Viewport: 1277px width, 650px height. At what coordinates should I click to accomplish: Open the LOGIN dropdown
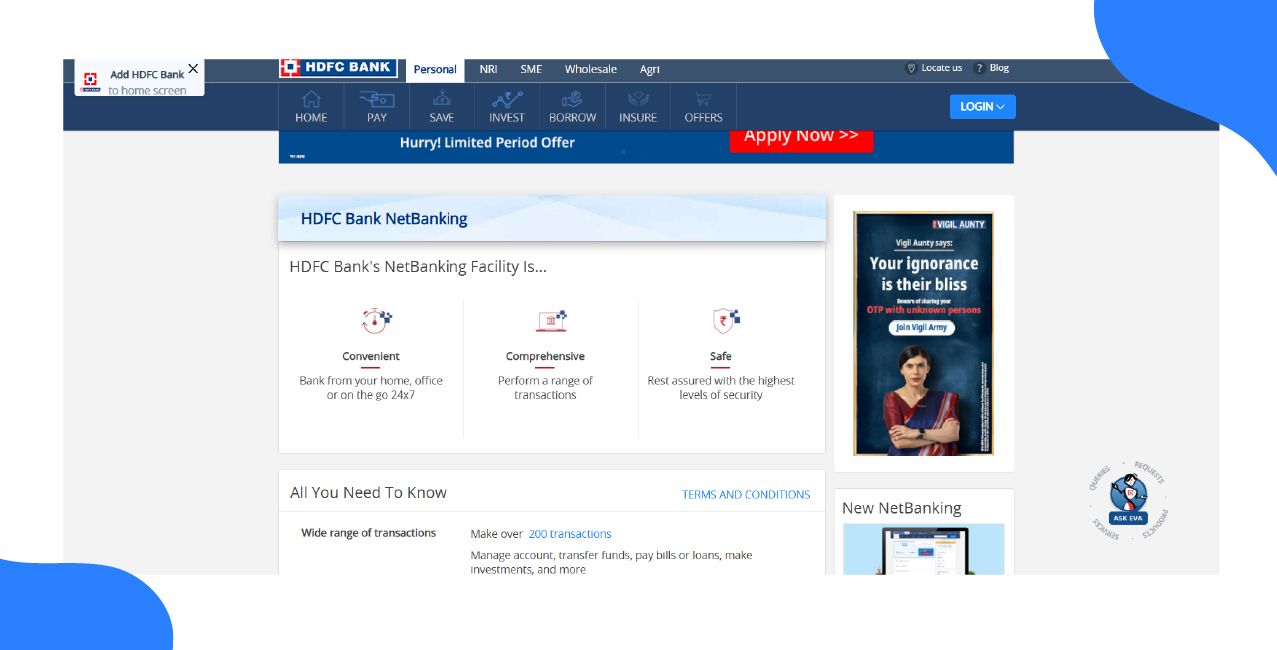(982, 106)
